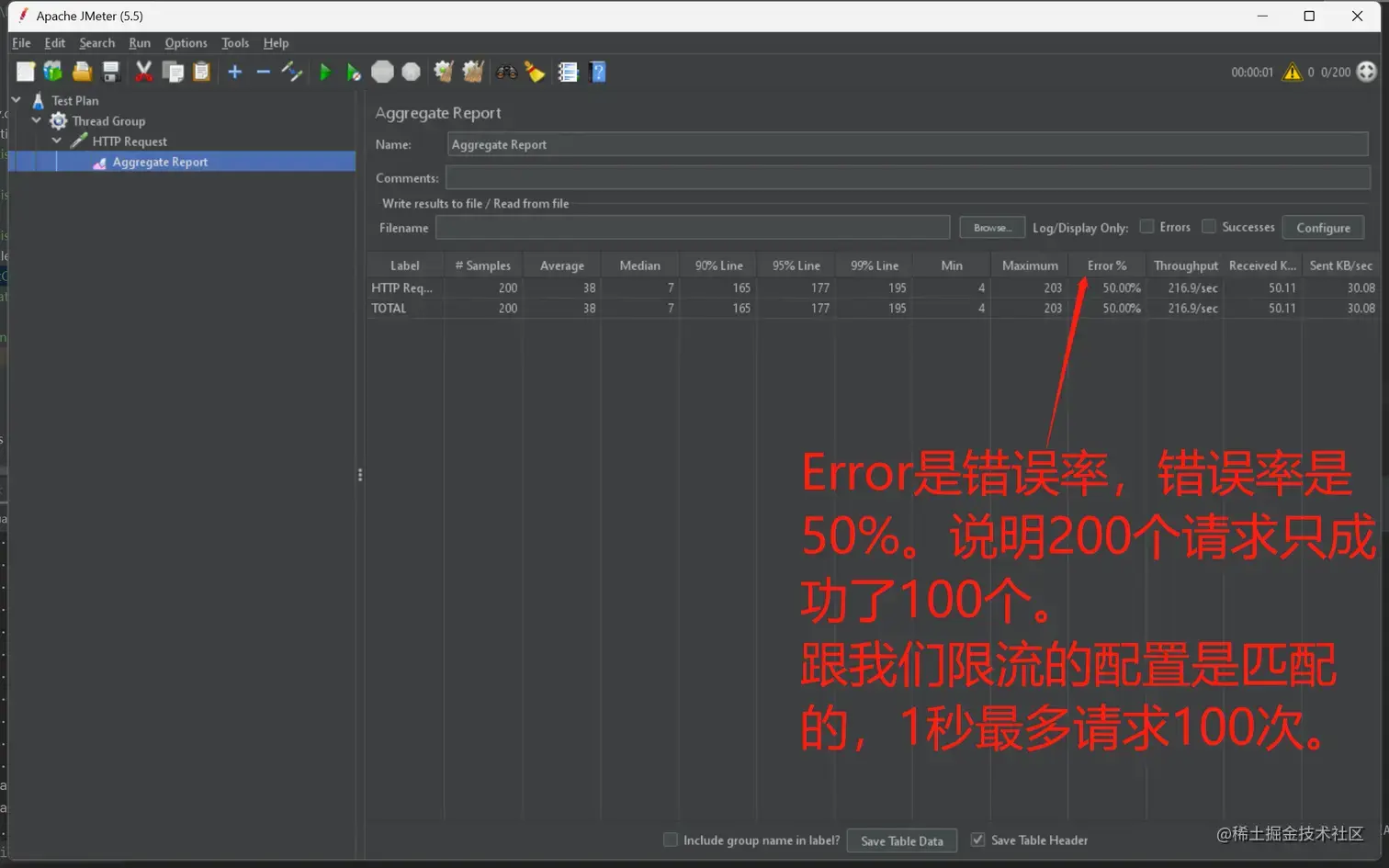Sort by the 95% Line column header

click(x=796, y=265)
